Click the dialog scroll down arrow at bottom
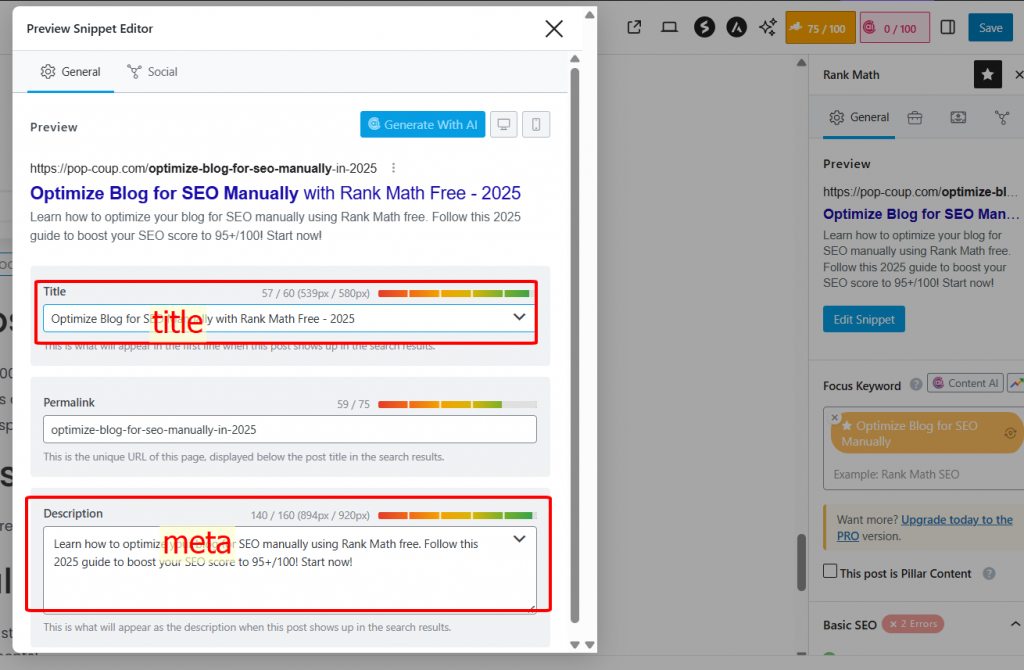This screenshot has width=1024, height=670. click(x=575, y=645)
